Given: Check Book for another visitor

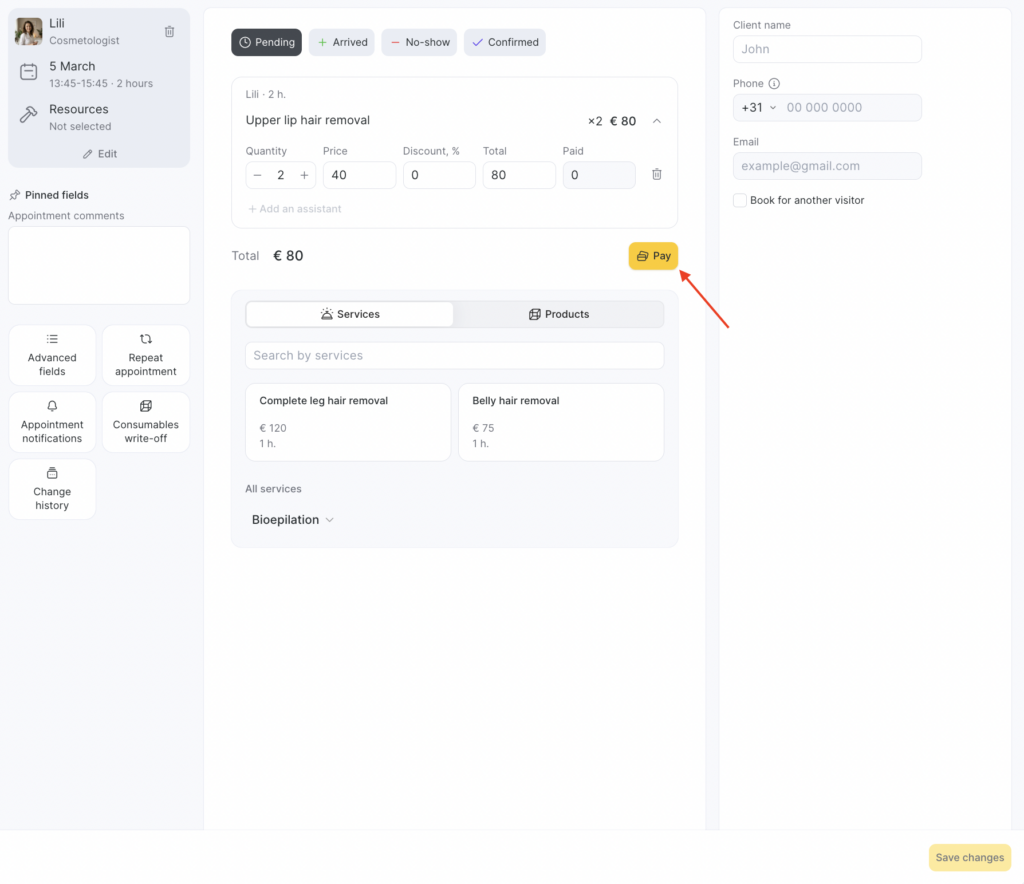Looking at the screenshot, I should coord(740,200).
